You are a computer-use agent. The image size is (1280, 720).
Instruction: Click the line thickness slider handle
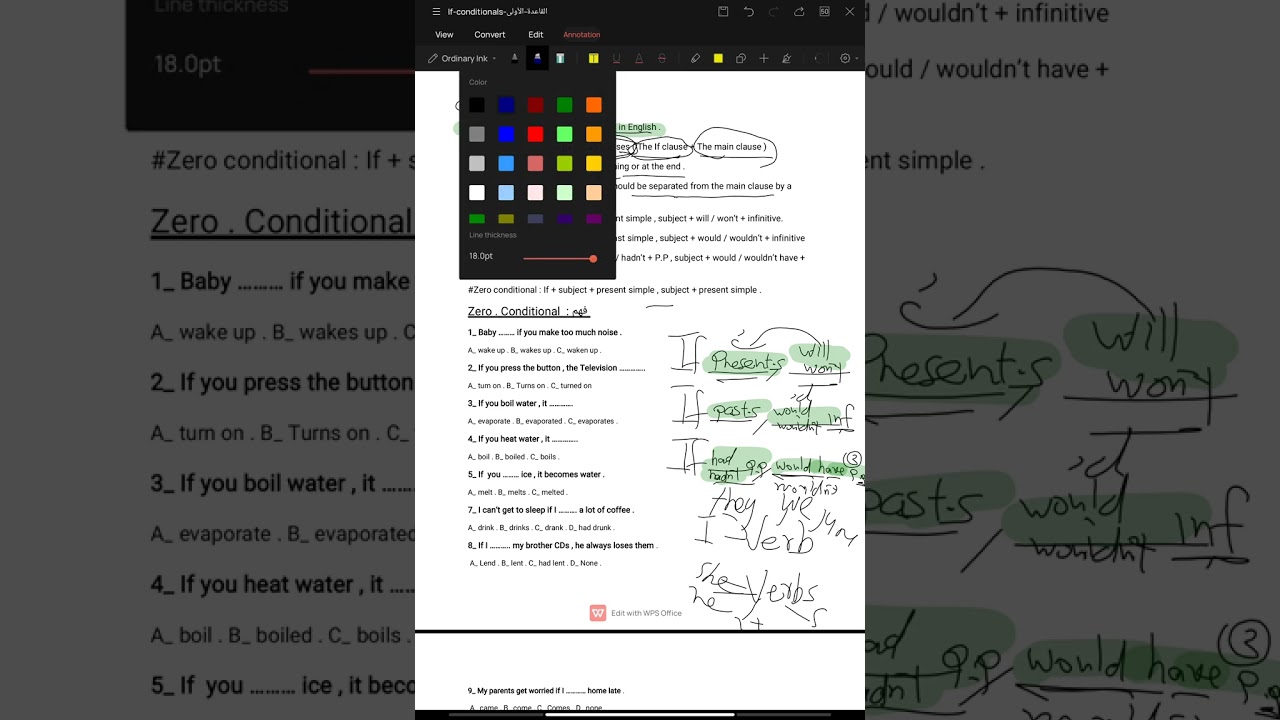tap(593, 259)
